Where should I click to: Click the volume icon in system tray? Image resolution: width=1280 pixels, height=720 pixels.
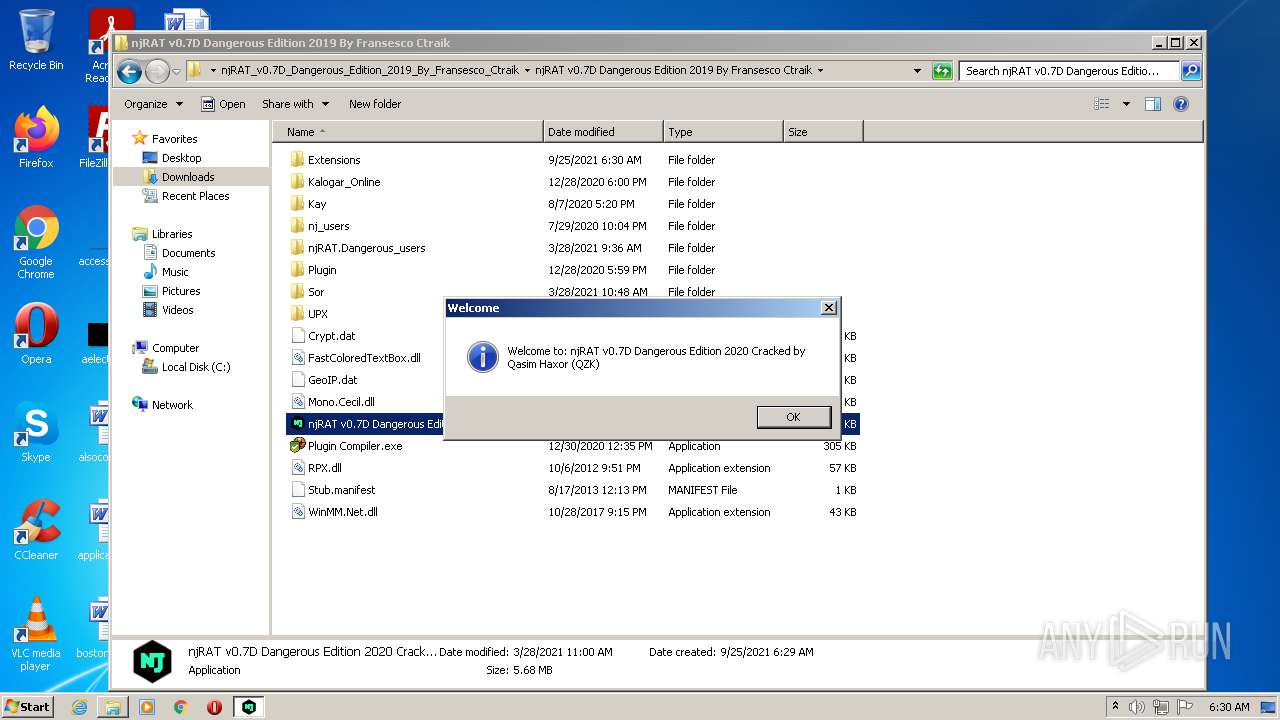pos(1136,707)
